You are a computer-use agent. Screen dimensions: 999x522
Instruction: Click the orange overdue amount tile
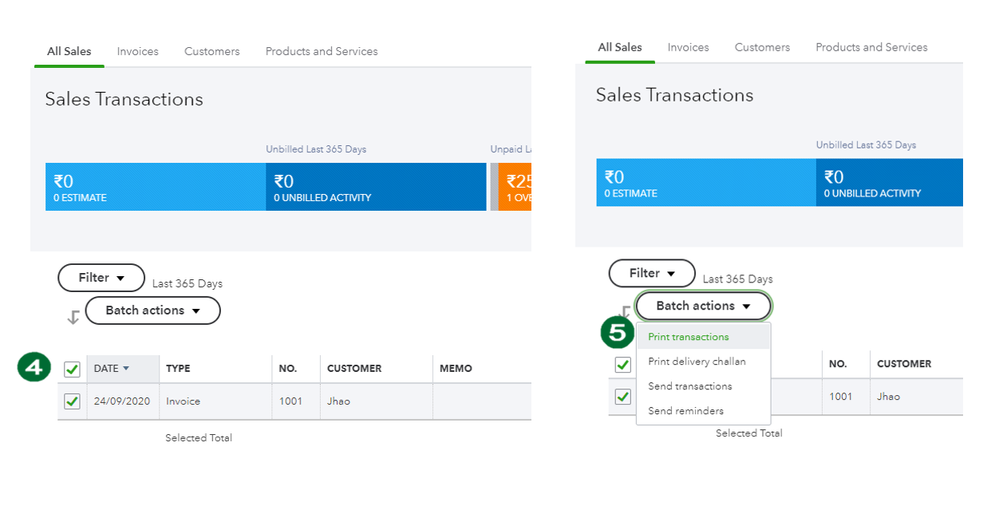pos(515,187)
